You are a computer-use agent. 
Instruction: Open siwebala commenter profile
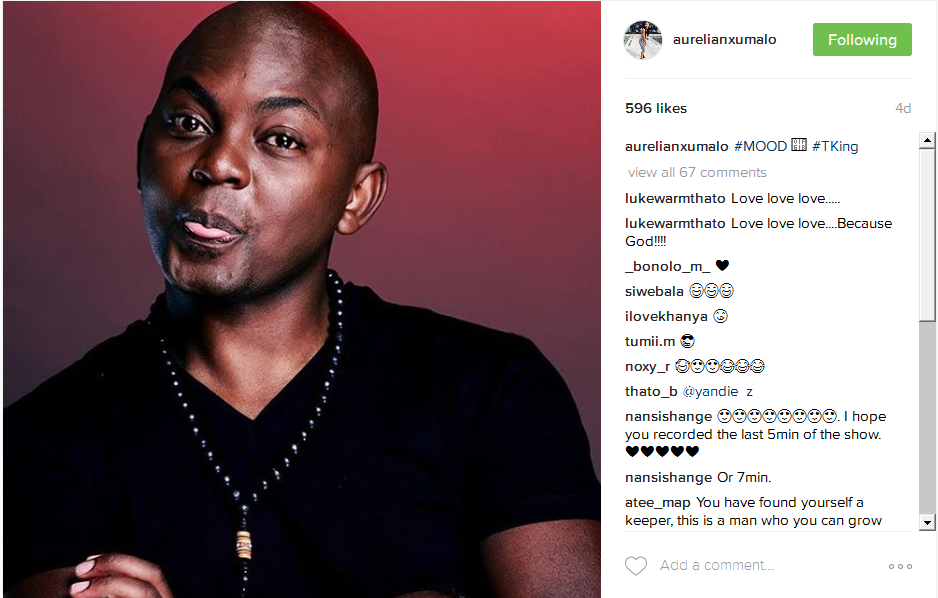654,292
